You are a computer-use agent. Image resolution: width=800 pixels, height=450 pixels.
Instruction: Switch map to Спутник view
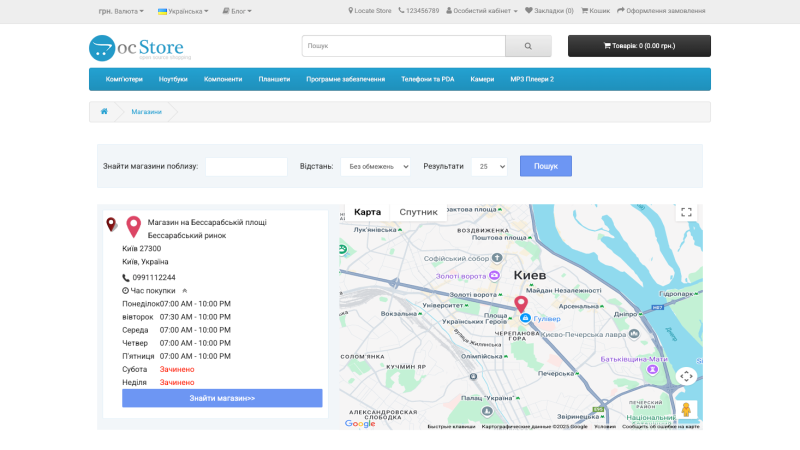(418, 212)
